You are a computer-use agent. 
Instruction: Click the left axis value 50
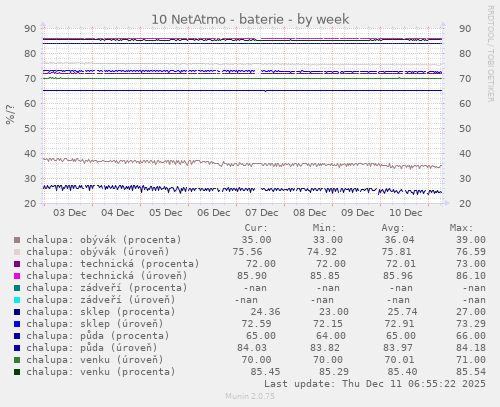tap(30, 129)
